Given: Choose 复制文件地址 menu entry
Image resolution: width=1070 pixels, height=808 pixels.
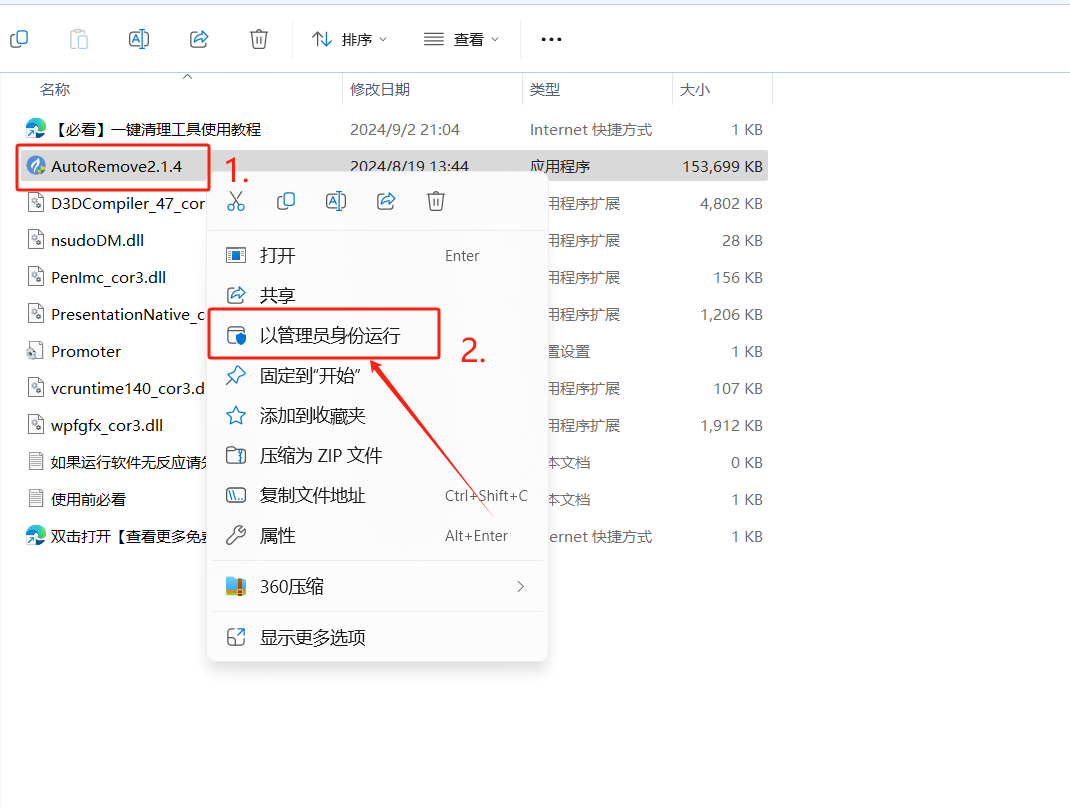Looking at the screenshot, I should [x=377, y=495].
